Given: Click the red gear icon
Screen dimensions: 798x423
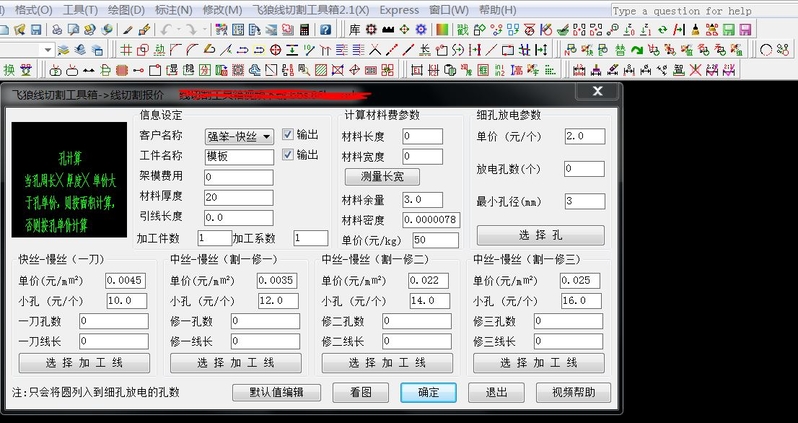Looking at the screenshot, I should 371,30.
